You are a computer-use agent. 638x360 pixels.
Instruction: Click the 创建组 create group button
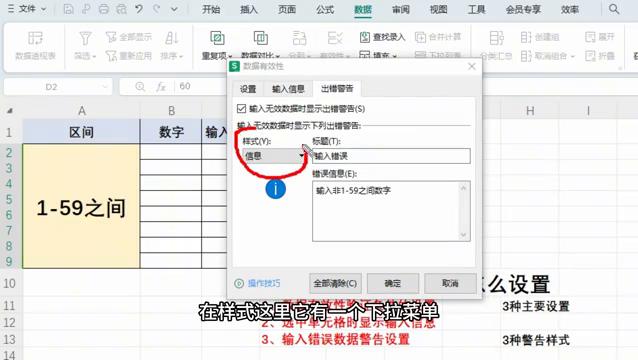pos(540,37)
